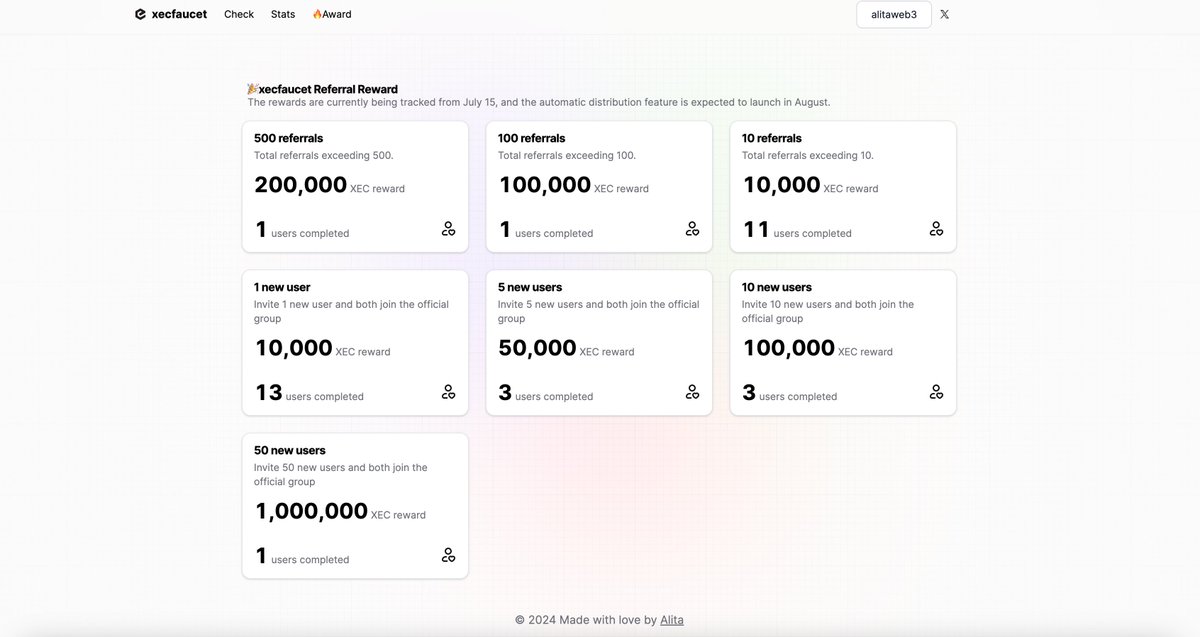Select the 10 new users card title
The width and height of the screenshot is (1200, 637).
point(777,287)
